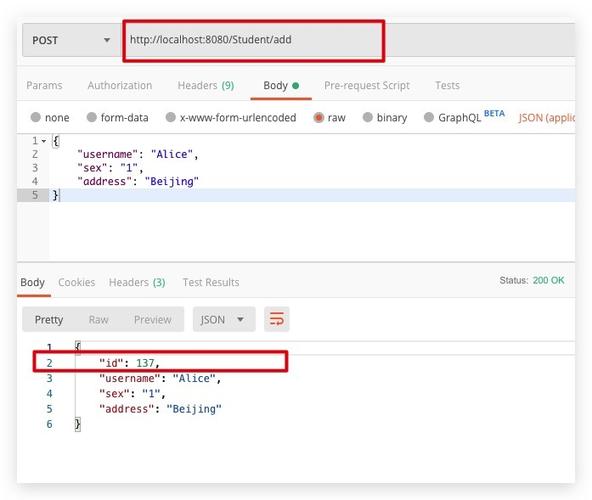
Task: Open the Params tab
Action: coord(44,85)
